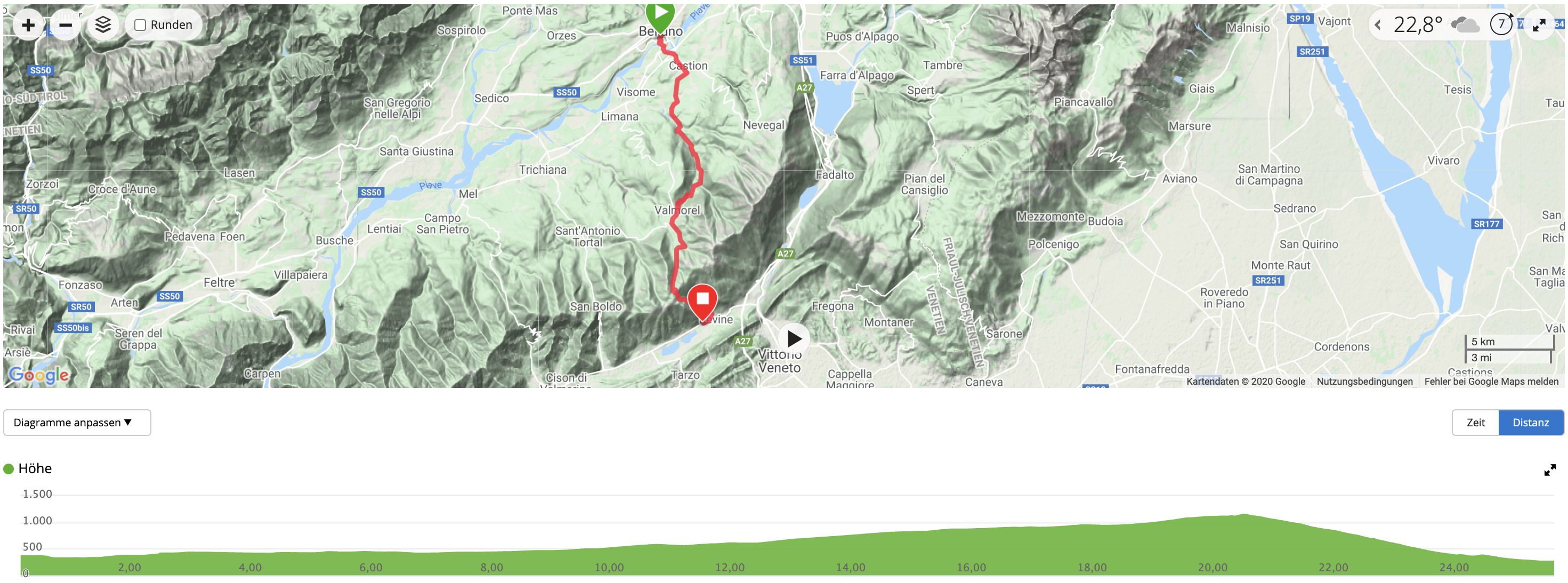Open the map layers selector
Screen dimensions: 1568x583
coord(103,25)
